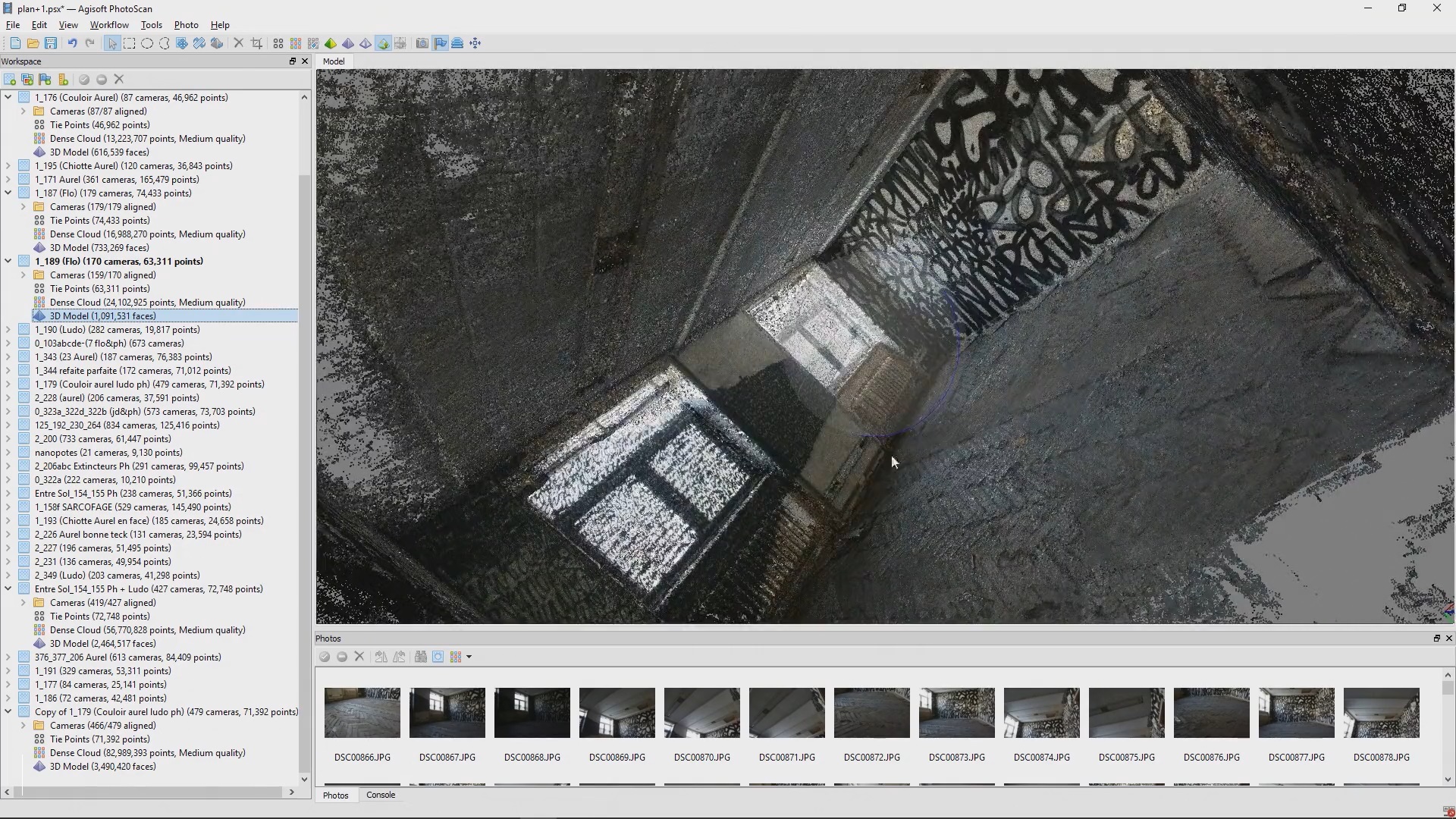Screen dimensions: 1456x819
Task: Open the Tools menu
Action: click(x=151, y=24)
